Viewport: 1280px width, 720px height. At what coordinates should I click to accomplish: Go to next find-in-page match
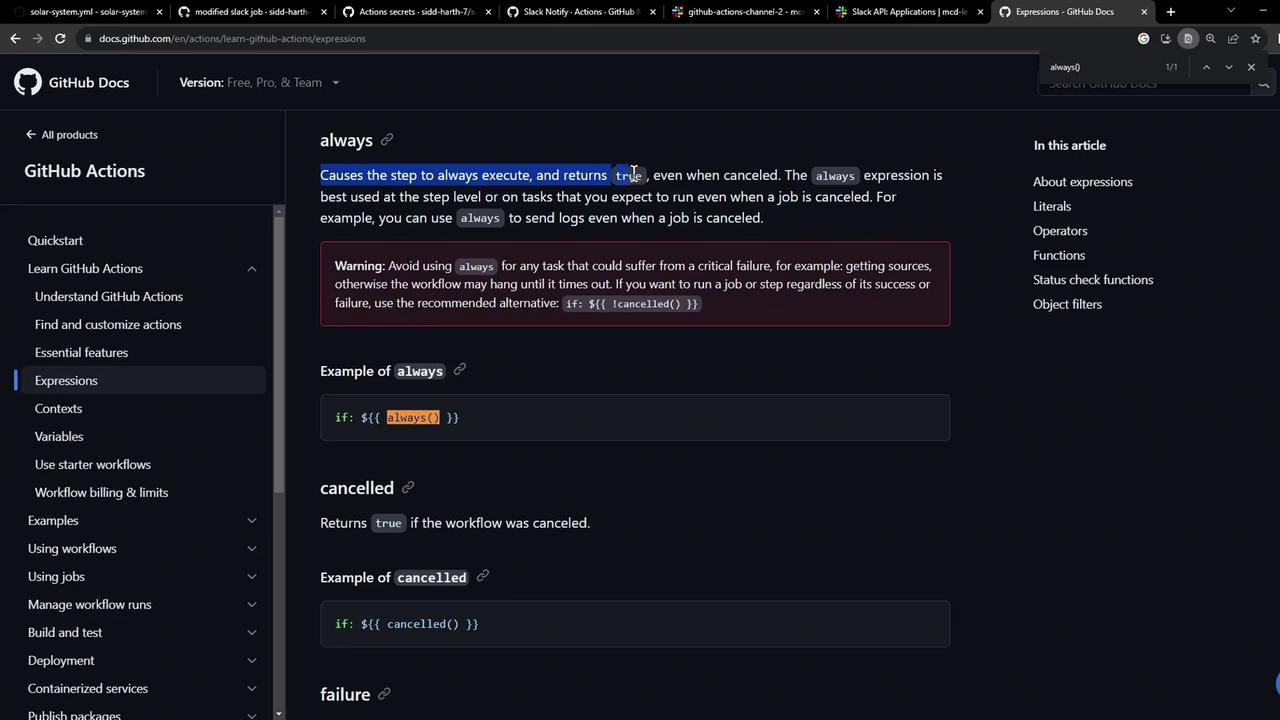(1229, 67)
